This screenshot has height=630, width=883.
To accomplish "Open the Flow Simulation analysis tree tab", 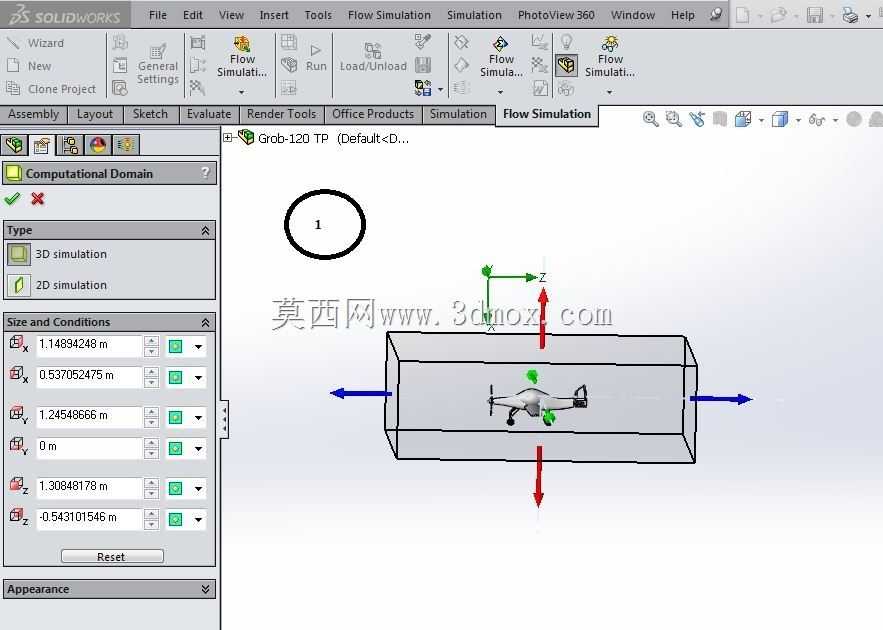I will 126,145.
